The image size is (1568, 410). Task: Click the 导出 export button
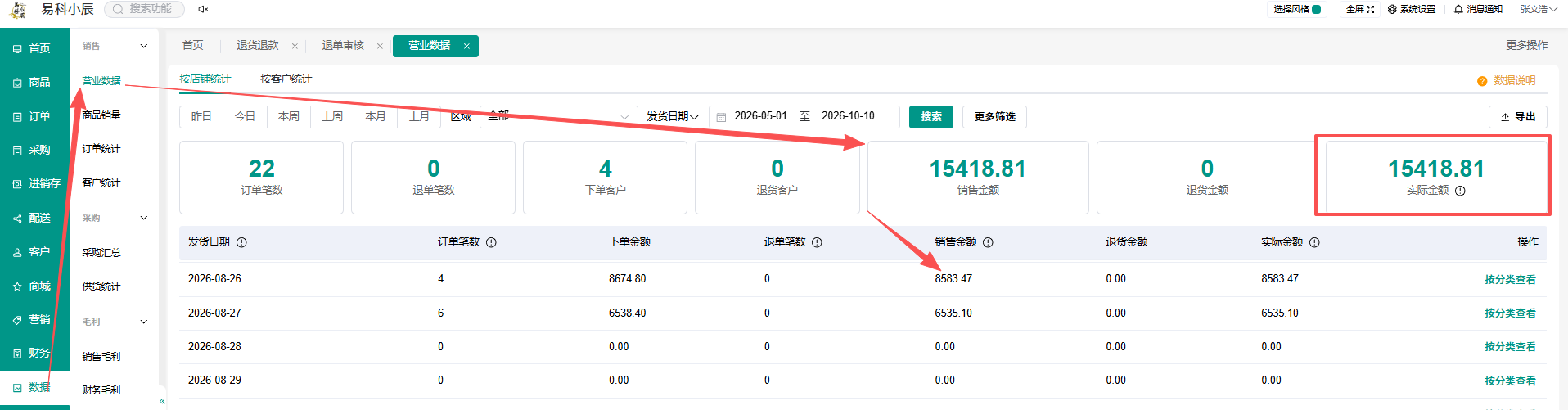(x=1518, y=117)
